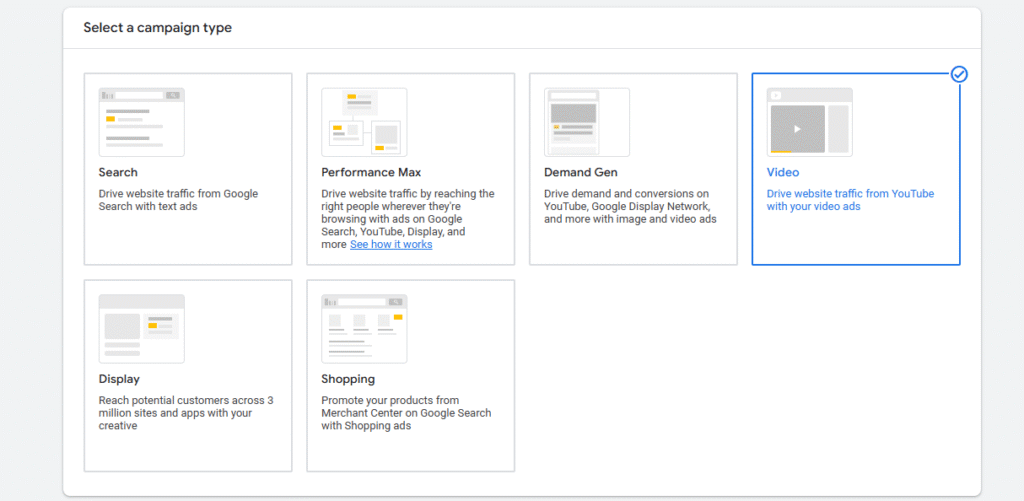
Task: Click the blue checkmark on Video card
Action: pos(959,74)
